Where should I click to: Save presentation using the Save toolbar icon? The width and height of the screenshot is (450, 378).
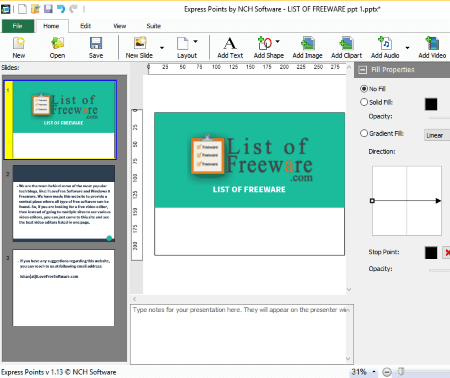coord(96,48)
